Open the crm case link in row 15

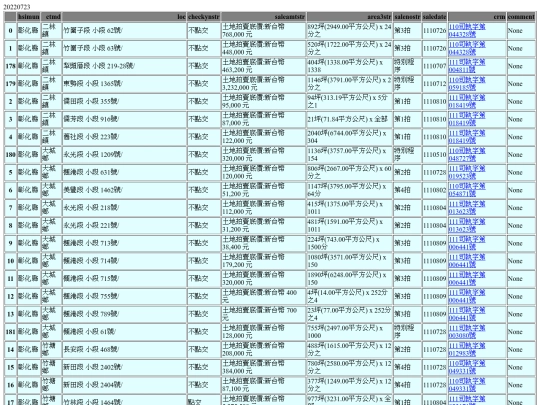click(467, 367)
